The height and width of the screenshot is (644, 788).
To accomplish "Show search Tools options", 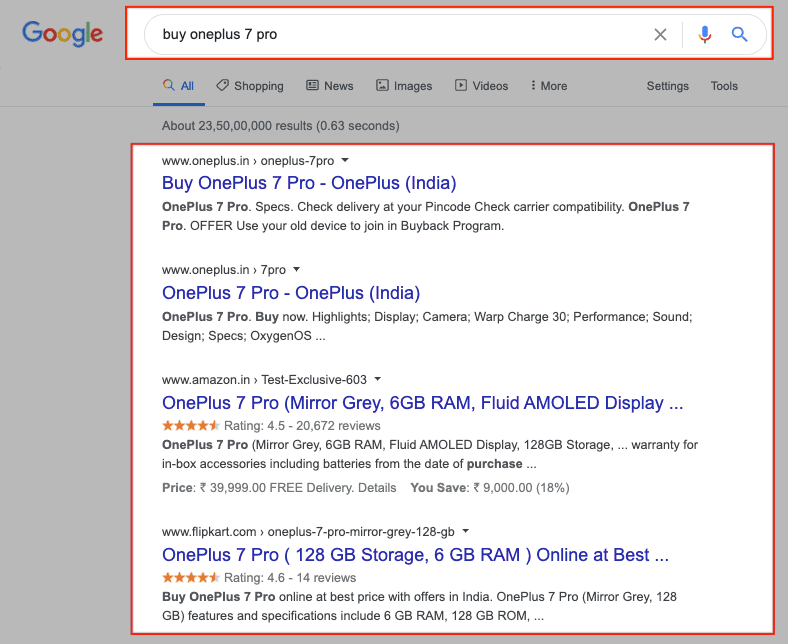I will [724, 86].
